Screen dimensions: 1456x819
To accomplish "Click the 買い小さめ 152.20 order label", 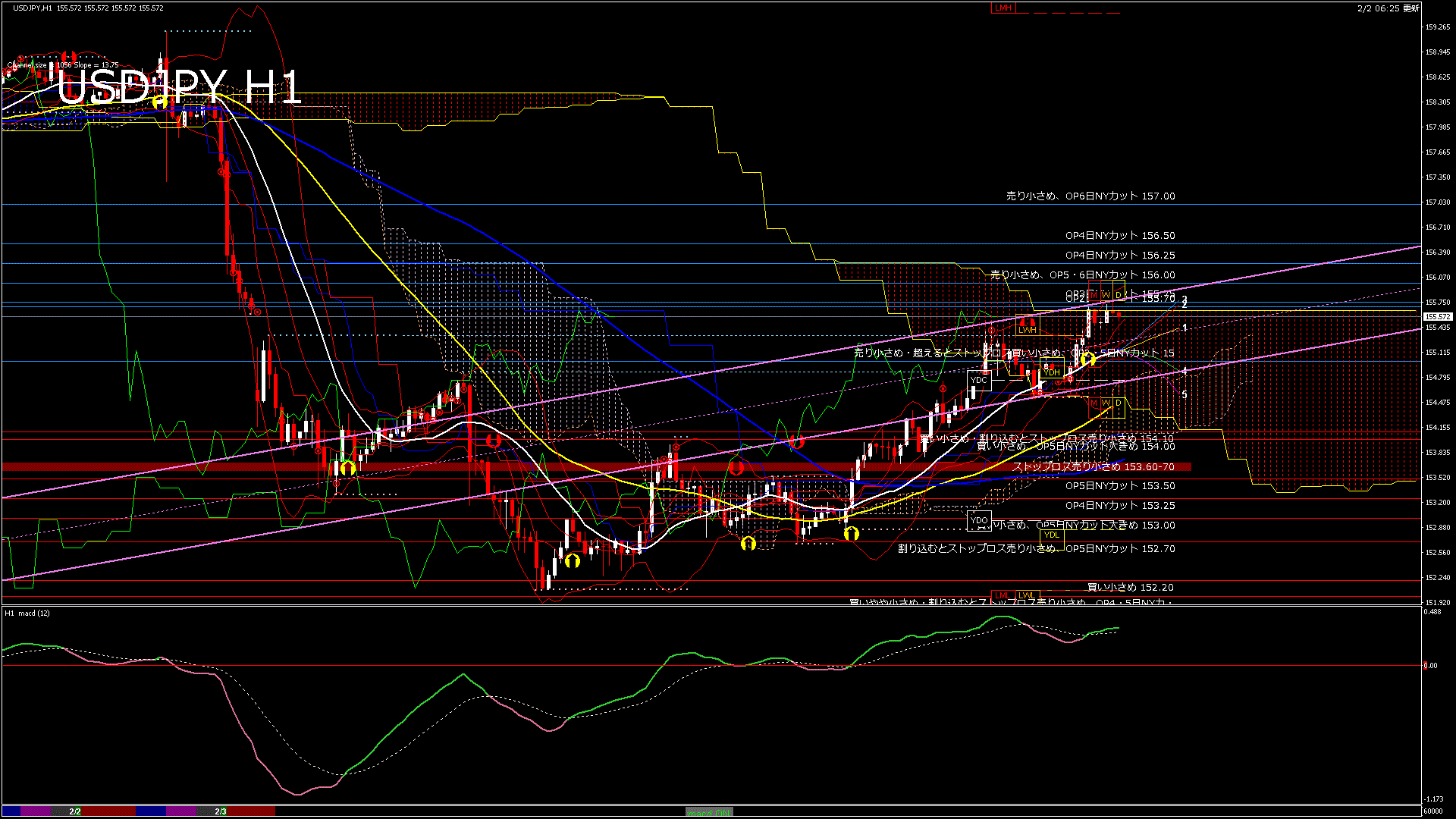I will tap(1130, 588).
